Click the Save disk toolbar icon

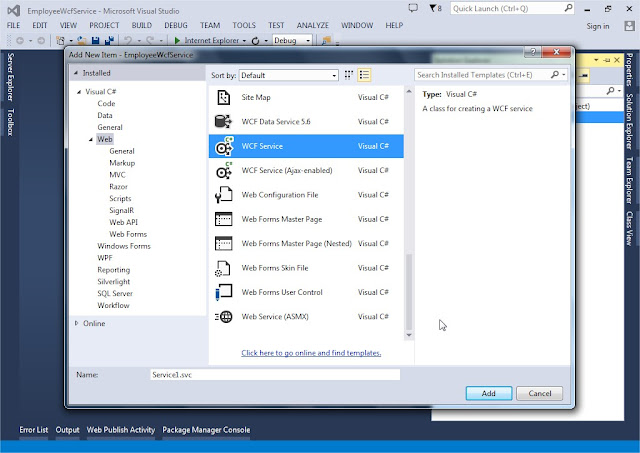tap(96, 40)
